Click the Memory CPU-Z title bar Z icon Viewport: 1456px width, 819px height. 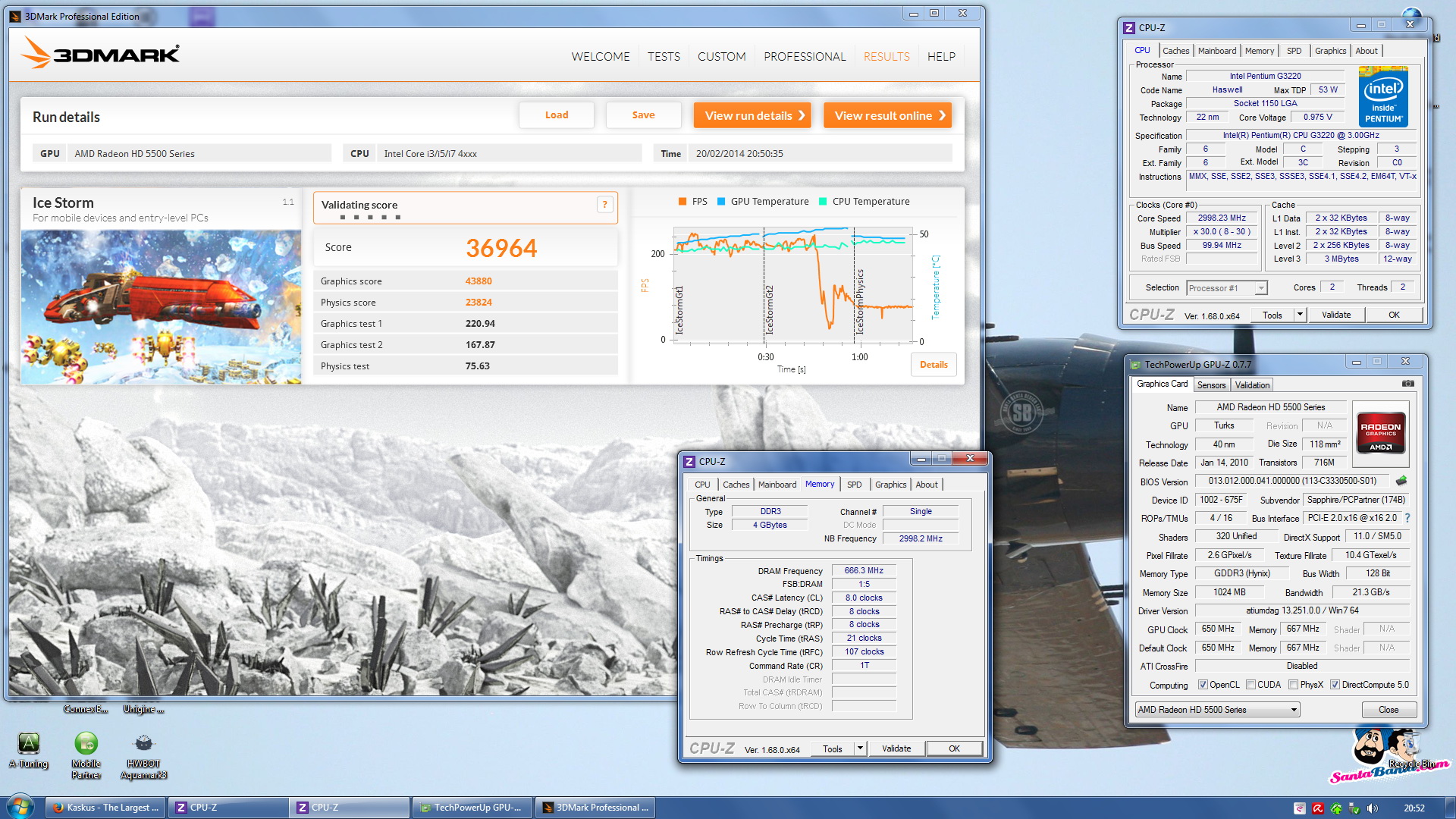coord(689,461)
